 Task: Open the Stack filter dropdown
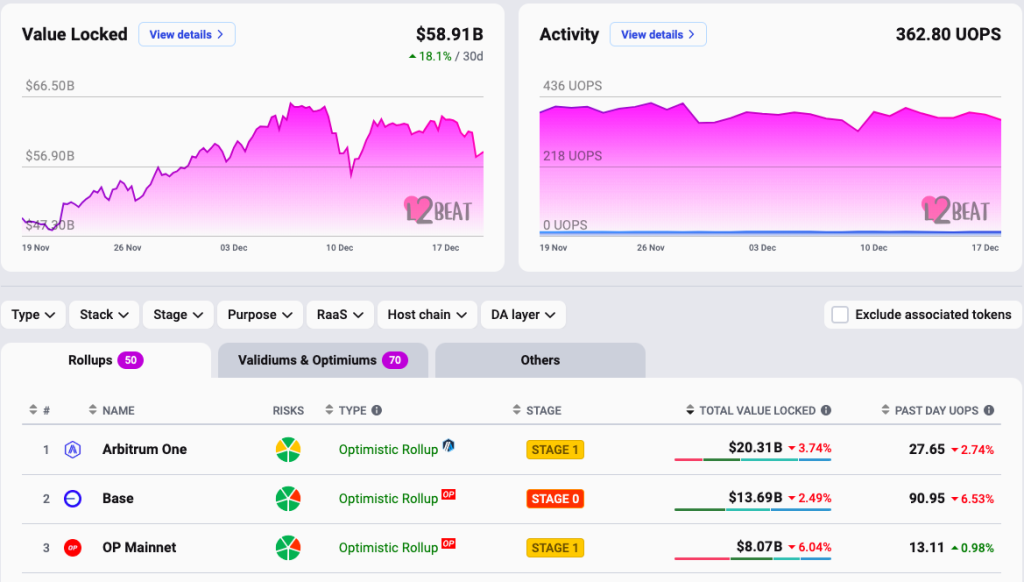pos(104,315)
